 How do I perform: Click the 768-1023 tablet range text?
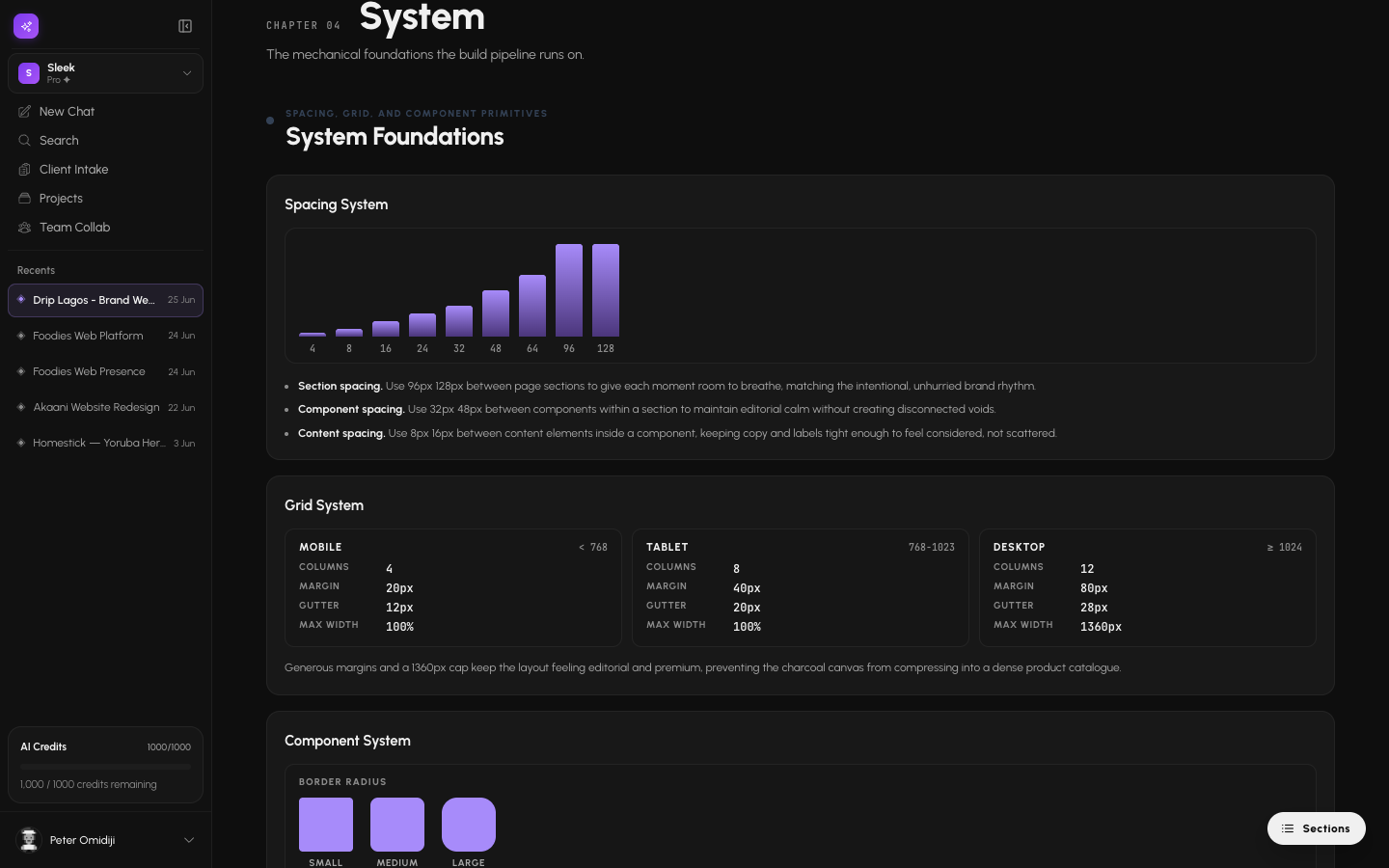[x=932, y=547]
